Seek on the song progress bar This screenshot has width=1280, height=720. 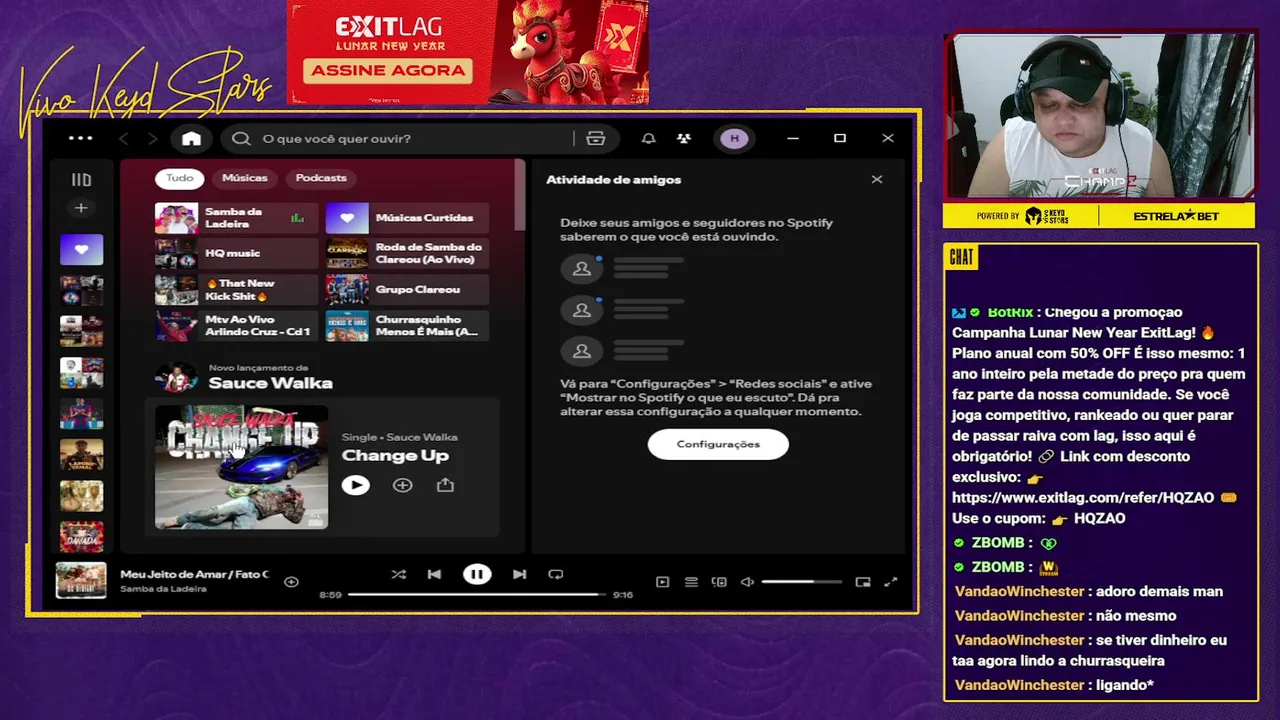(x=477, y=594)
